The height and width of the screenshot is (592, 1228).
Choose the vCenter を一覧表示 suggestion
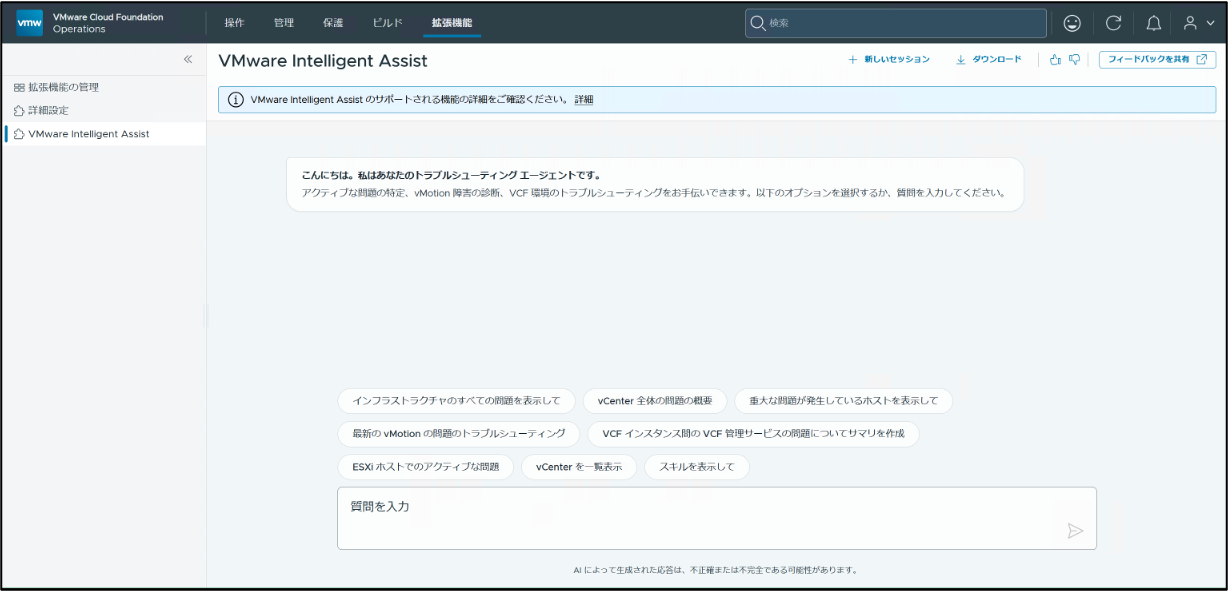pyautogui.click(x=579, y=467)
